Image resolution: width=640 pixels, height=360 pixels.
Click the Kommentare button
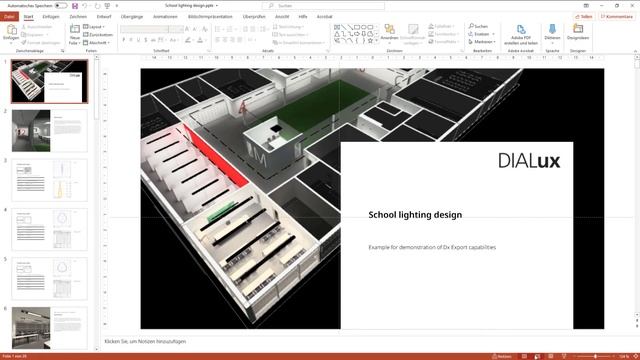coord(617,17)
